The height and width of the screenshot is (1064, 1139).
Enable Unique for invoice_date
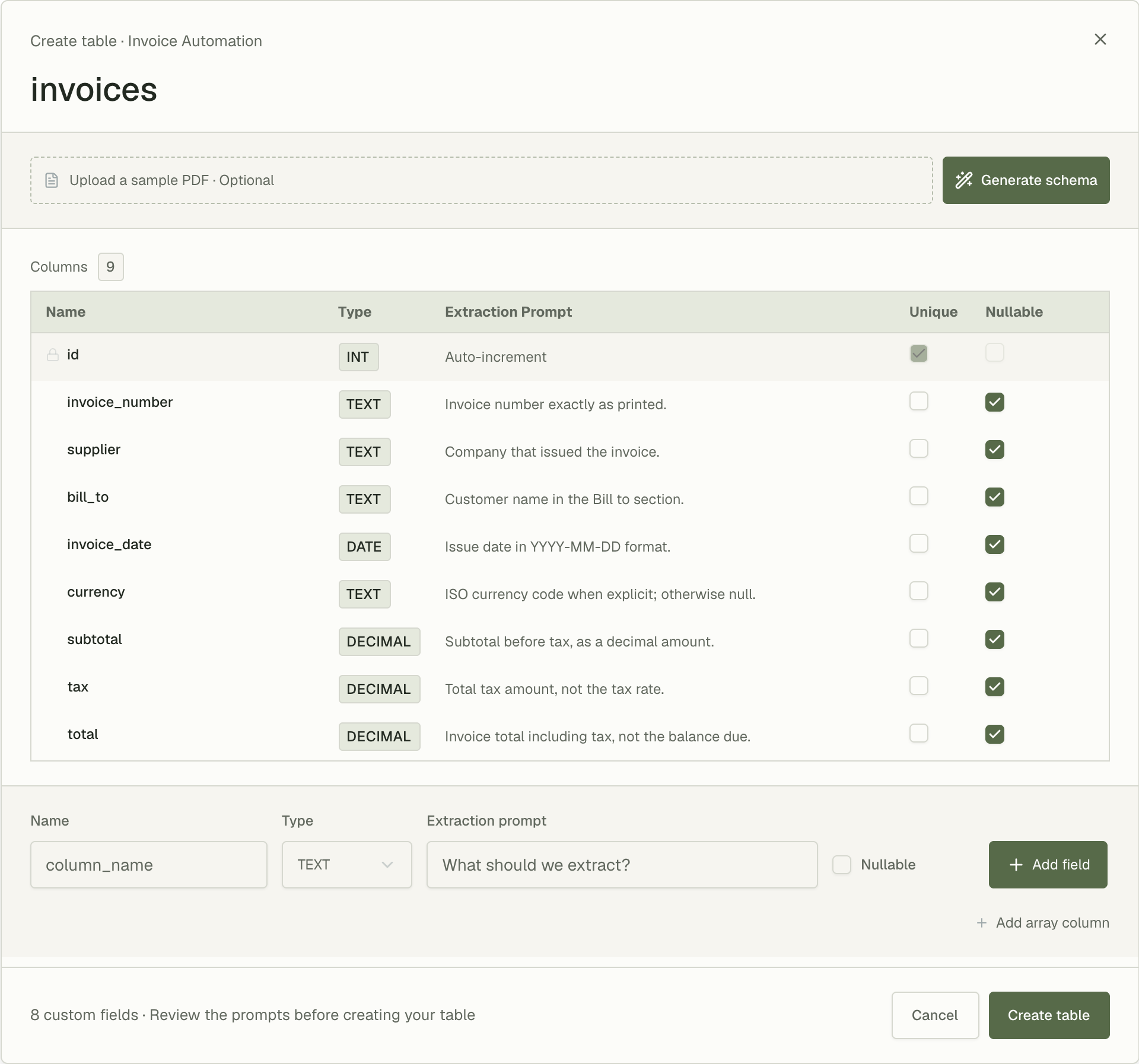coord(919,544)
